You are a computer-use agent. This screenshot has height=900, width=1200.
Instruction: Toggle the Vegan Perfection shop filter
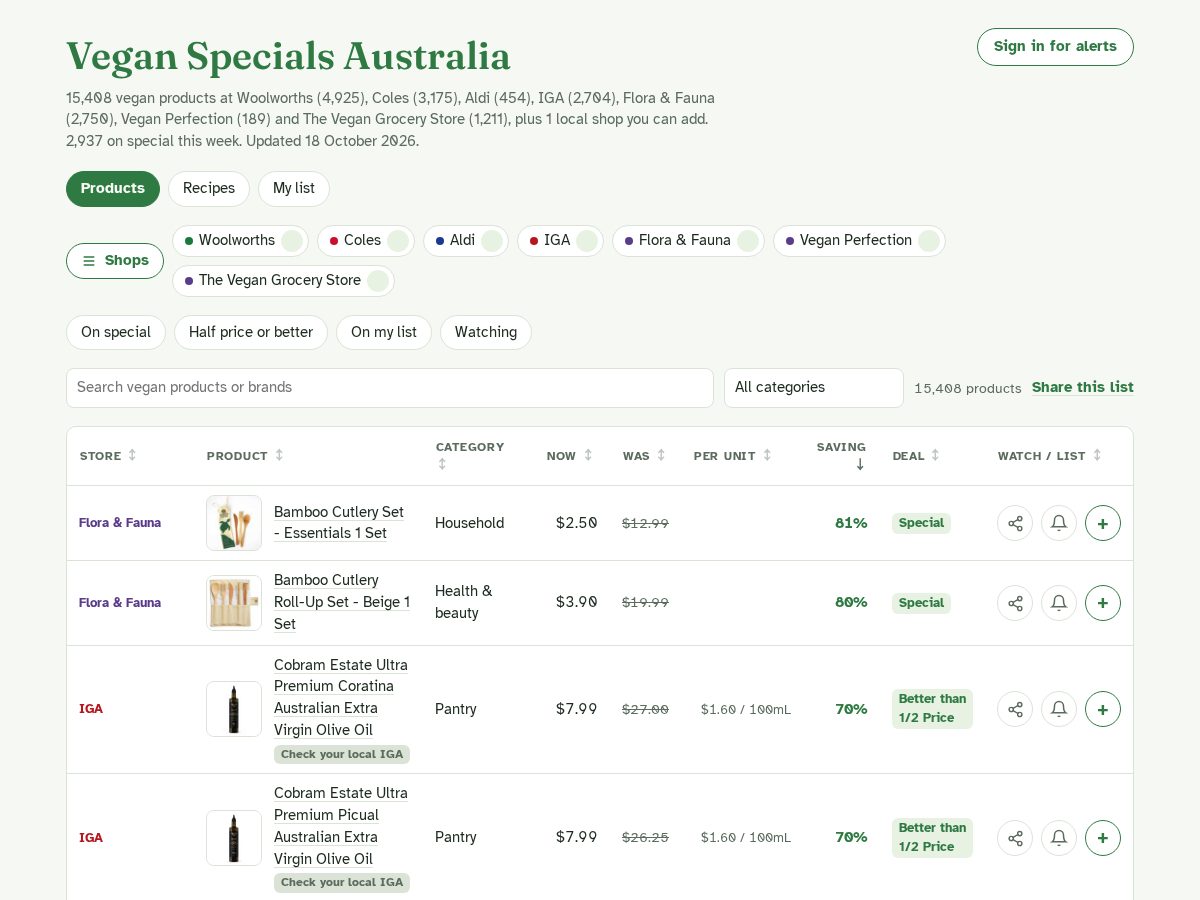[859, 241]
